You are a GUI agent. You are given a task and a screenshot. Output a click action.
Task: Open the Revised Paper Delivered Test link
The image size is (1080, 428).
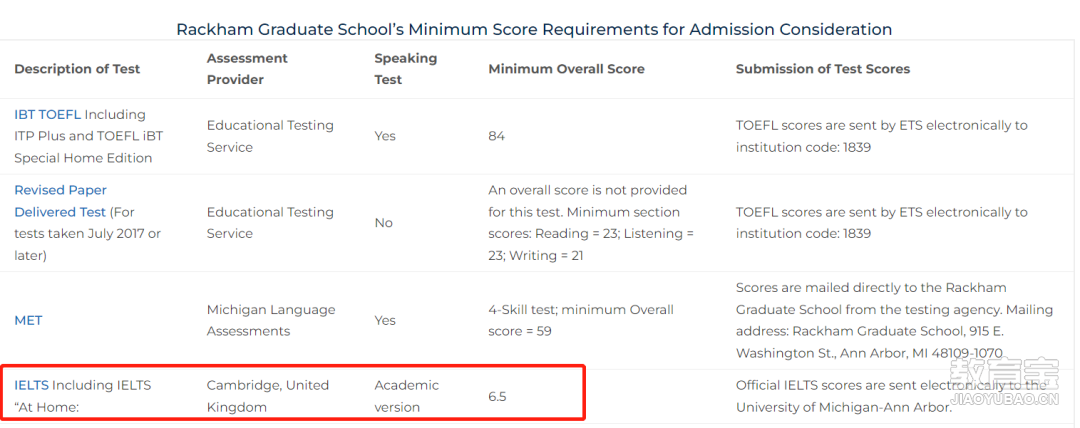click(x=61, y=201)
